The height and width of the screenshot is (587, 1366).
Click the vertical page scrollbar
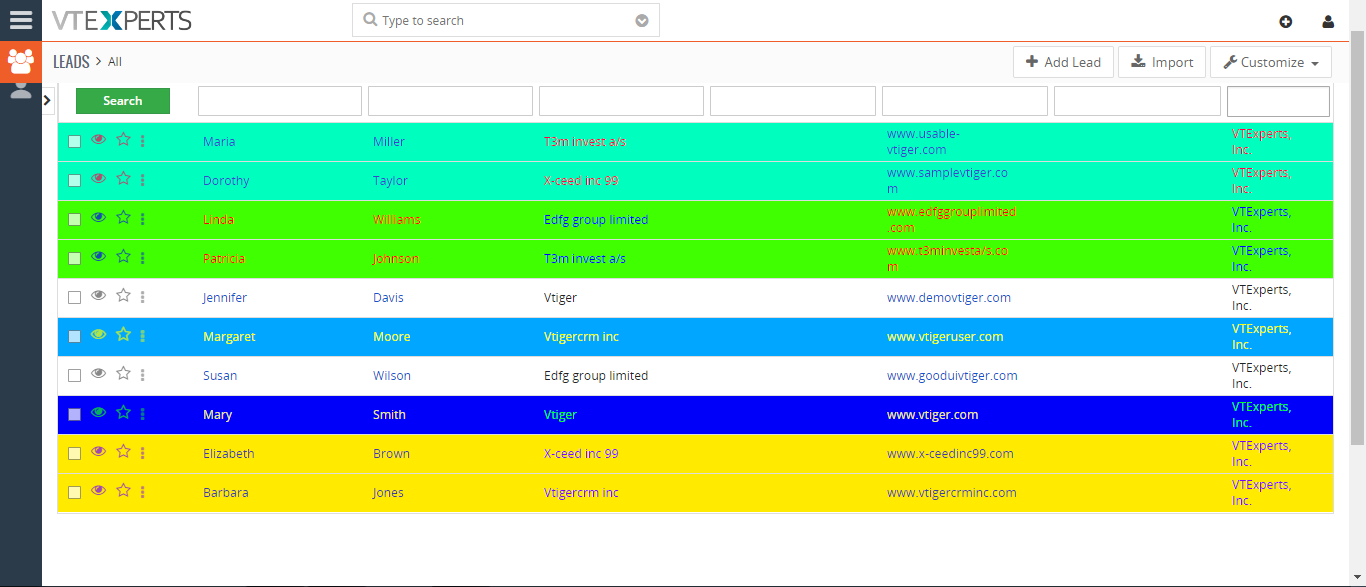point(1357,240)
